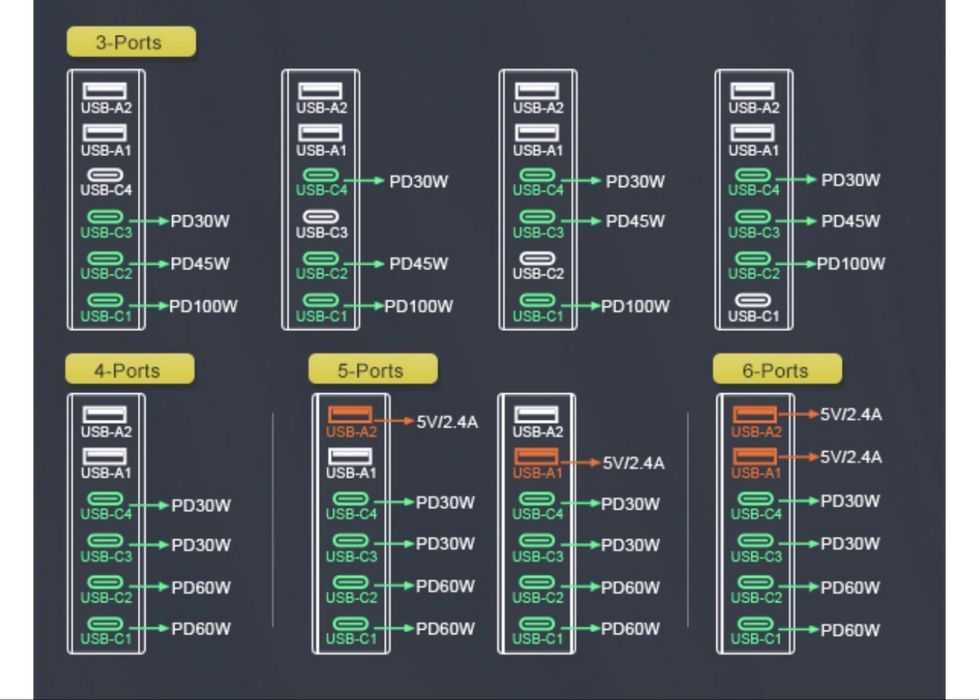Image resolution: width=979 pixels, height=700 pixels.
Task: Click "PD30W" beside USB-C4 in 4-Ports diagram
Action: [201, 505]
